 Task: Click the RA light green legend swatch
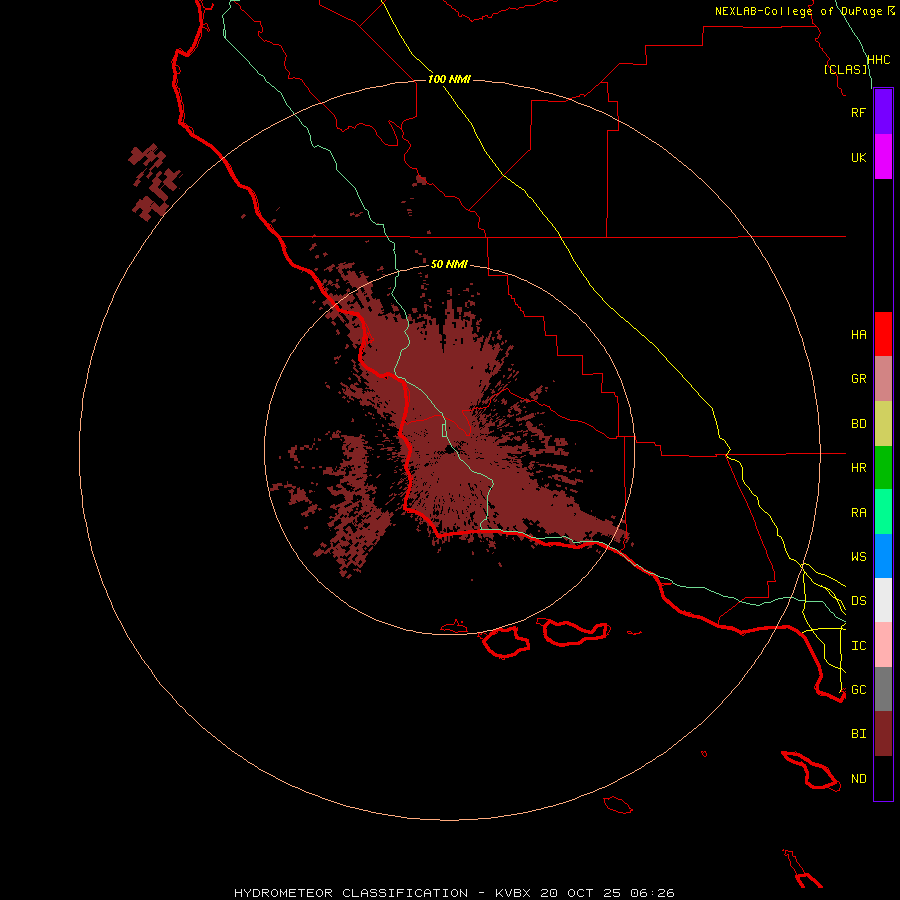(x=883, y=512)
